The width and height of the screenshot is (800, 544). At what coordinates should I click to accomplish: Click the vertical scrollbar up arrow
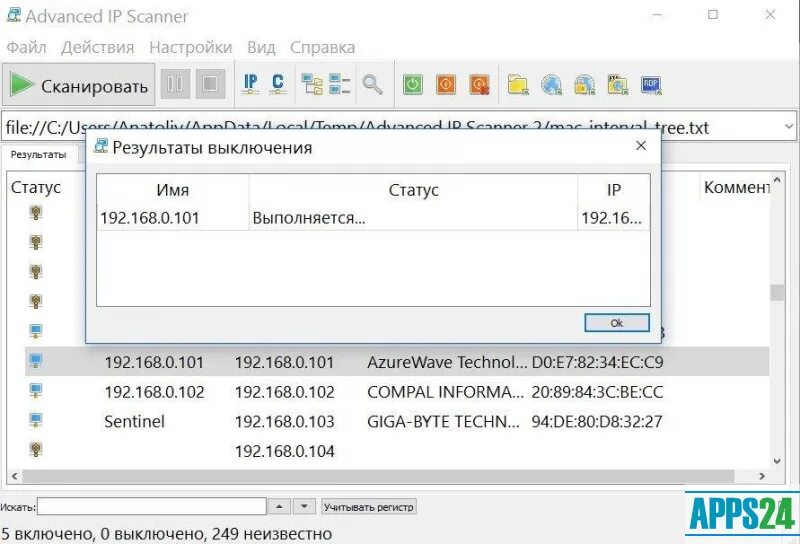tap(777, 180)
